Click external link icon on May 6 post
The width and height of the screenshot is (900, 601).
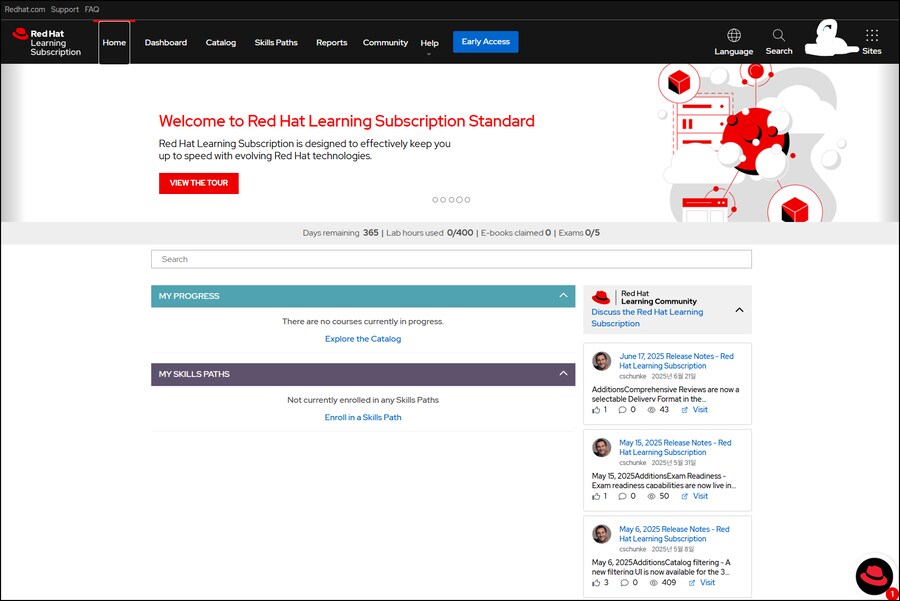point(692,583)
